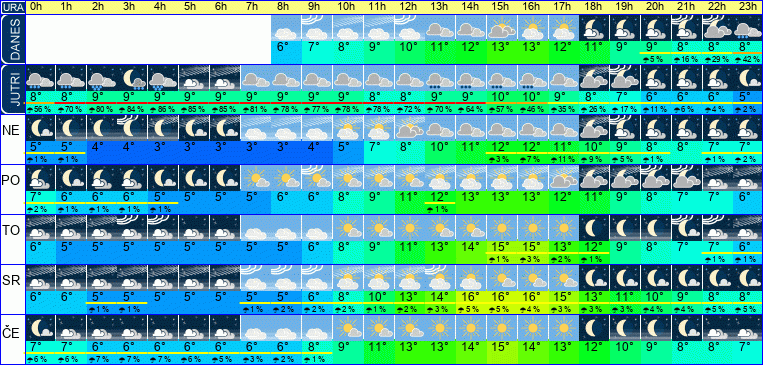Click the PO 9h windy sun icon
Image resolution: width=763 pixels, height=365 pixels.
(x=317, y=178)
